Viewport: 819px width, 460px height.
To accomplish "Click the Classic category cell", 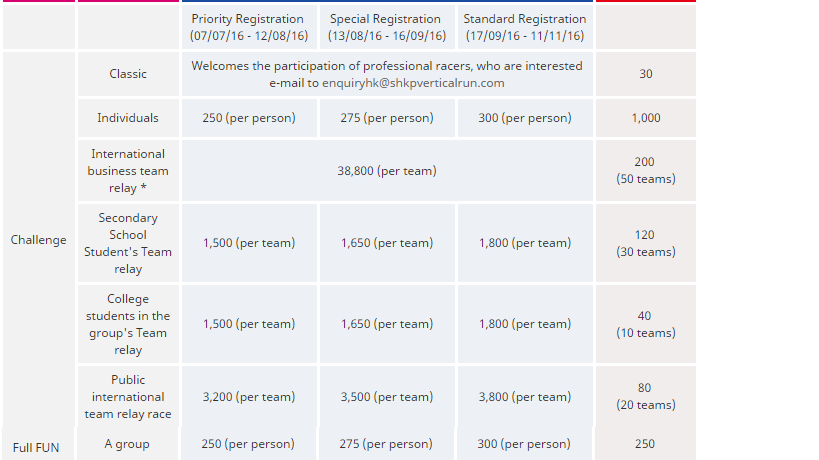I will click(x=128, y=74).
